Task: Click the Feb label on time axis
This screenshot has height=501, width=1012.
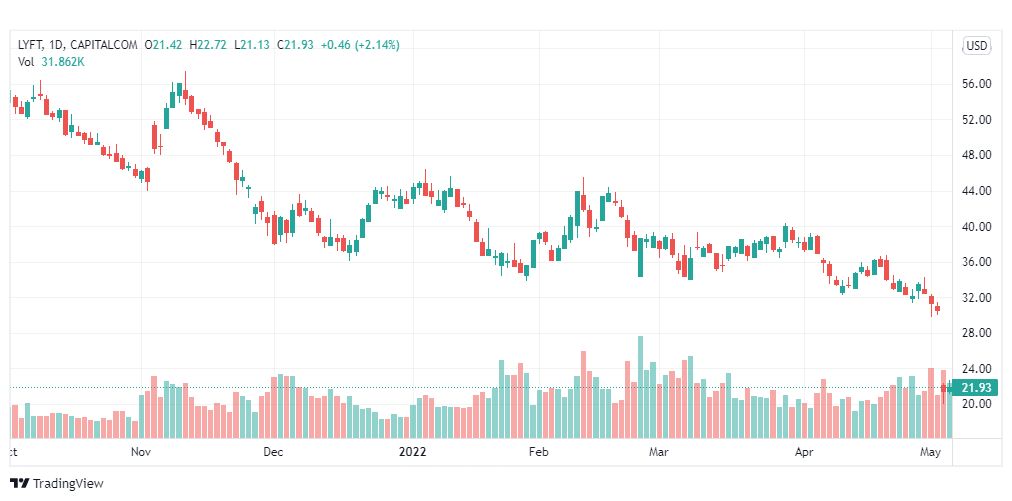Action: [x=538, y=452]
